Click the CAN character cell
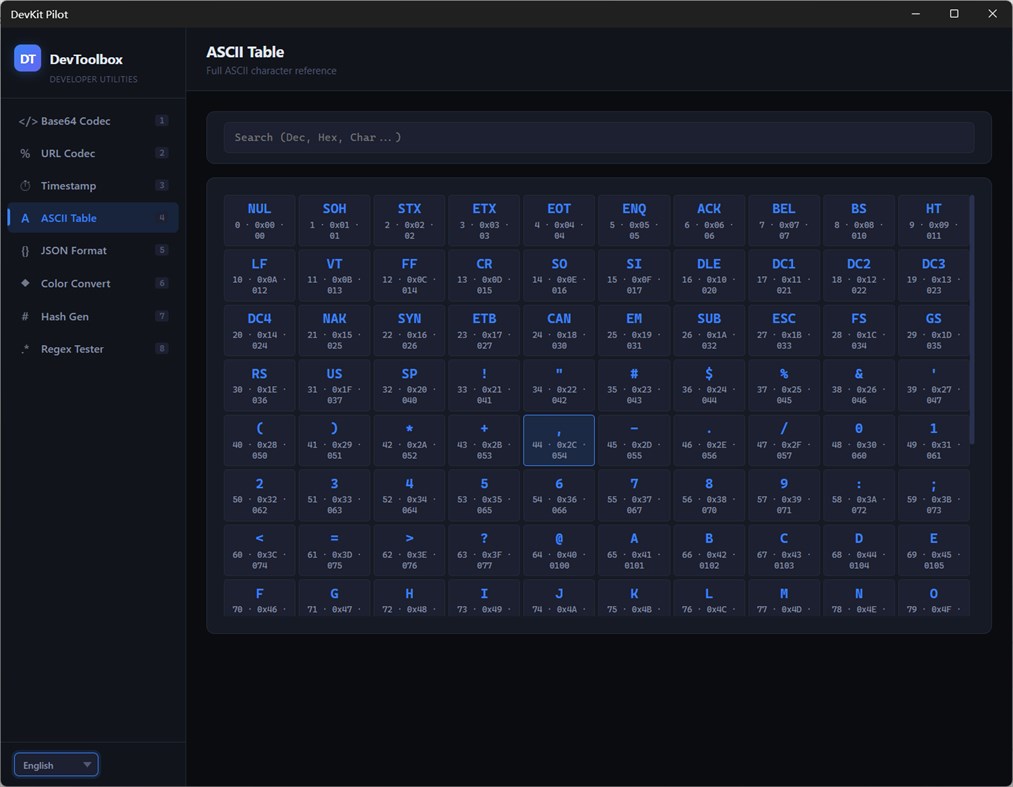 point(559,330)
